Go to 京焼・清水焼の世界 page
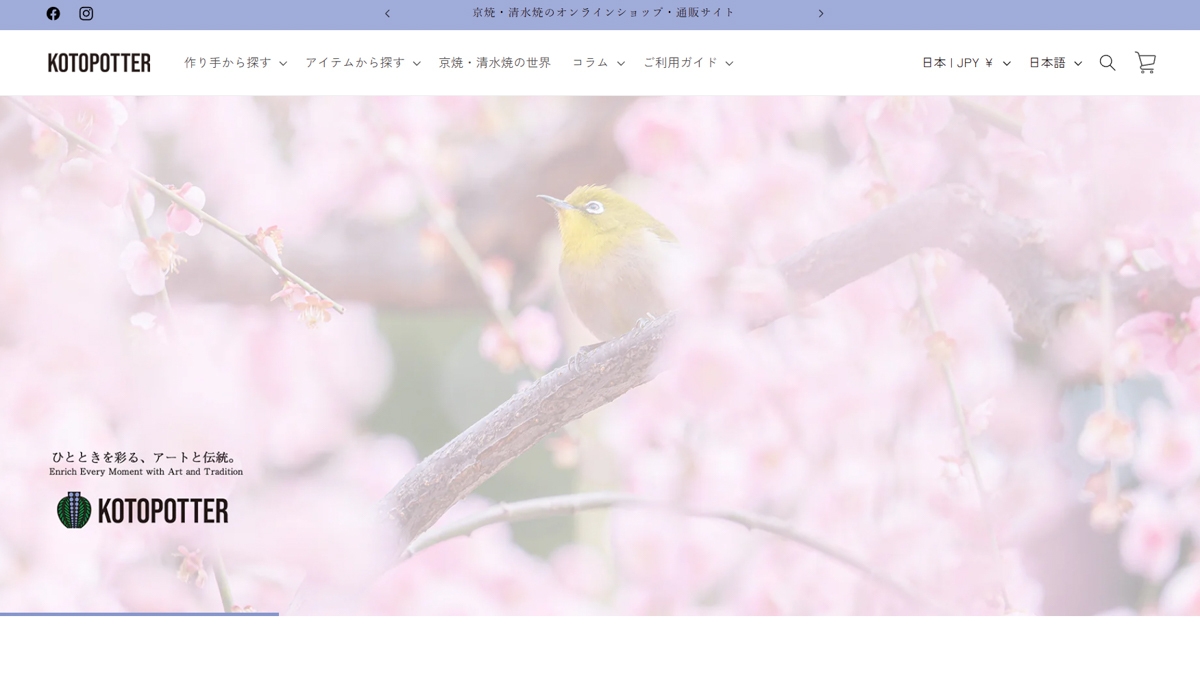Viewport: 1200px width, 675px height. pos(494,62)
